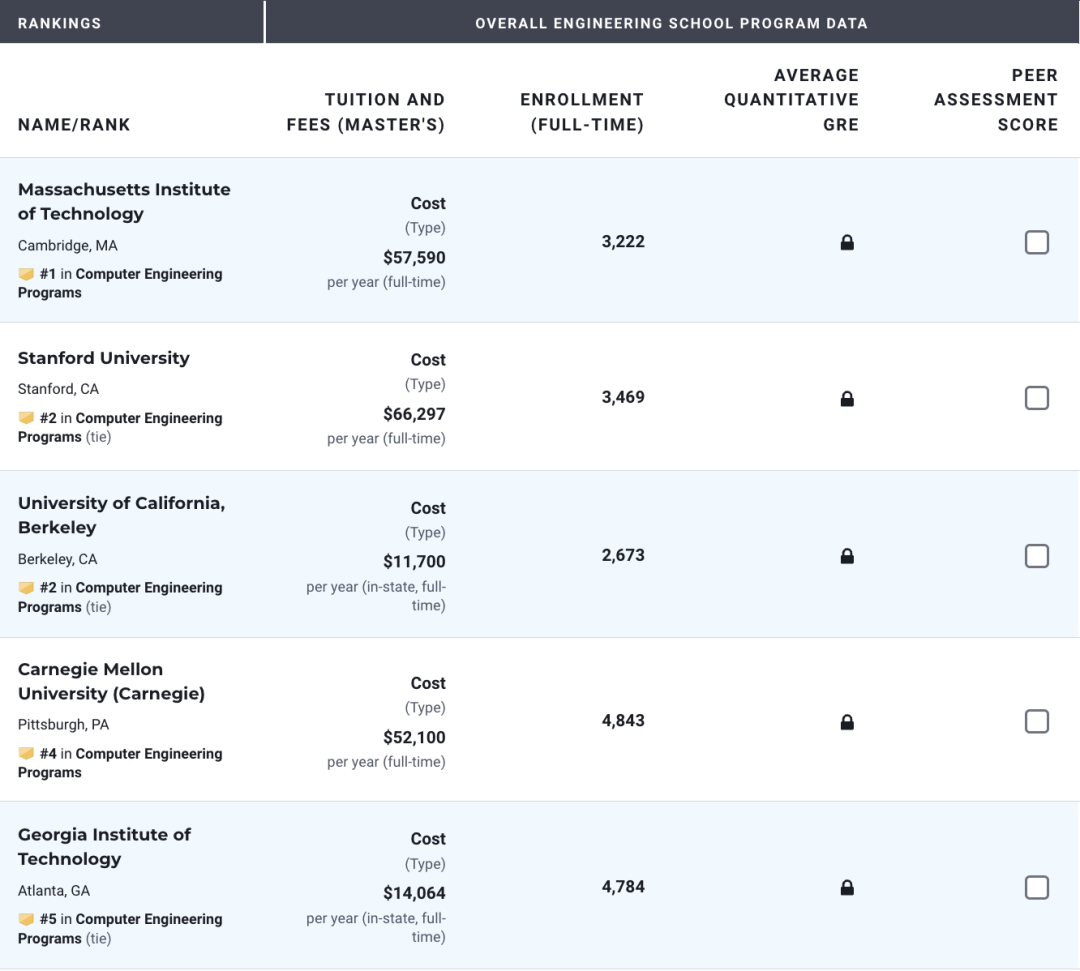Click the Atlanta, GA location text
This screenshot has height=971, width=1080.
point(54,890)
